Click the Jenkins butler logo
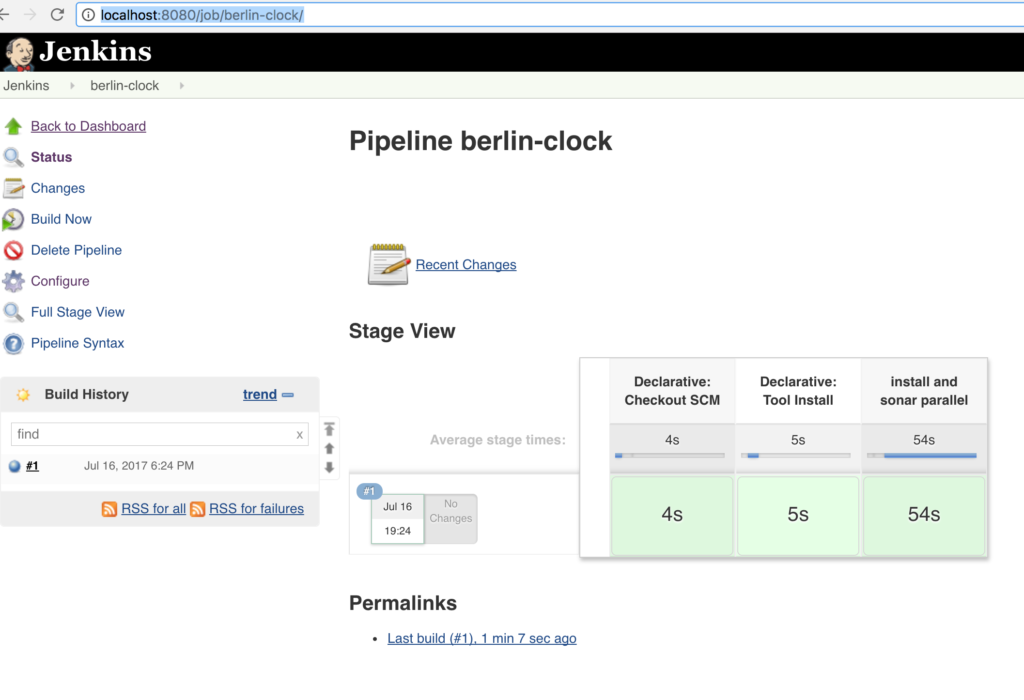1024x700 pixels. pyautogui.click(x=18, y=54)
